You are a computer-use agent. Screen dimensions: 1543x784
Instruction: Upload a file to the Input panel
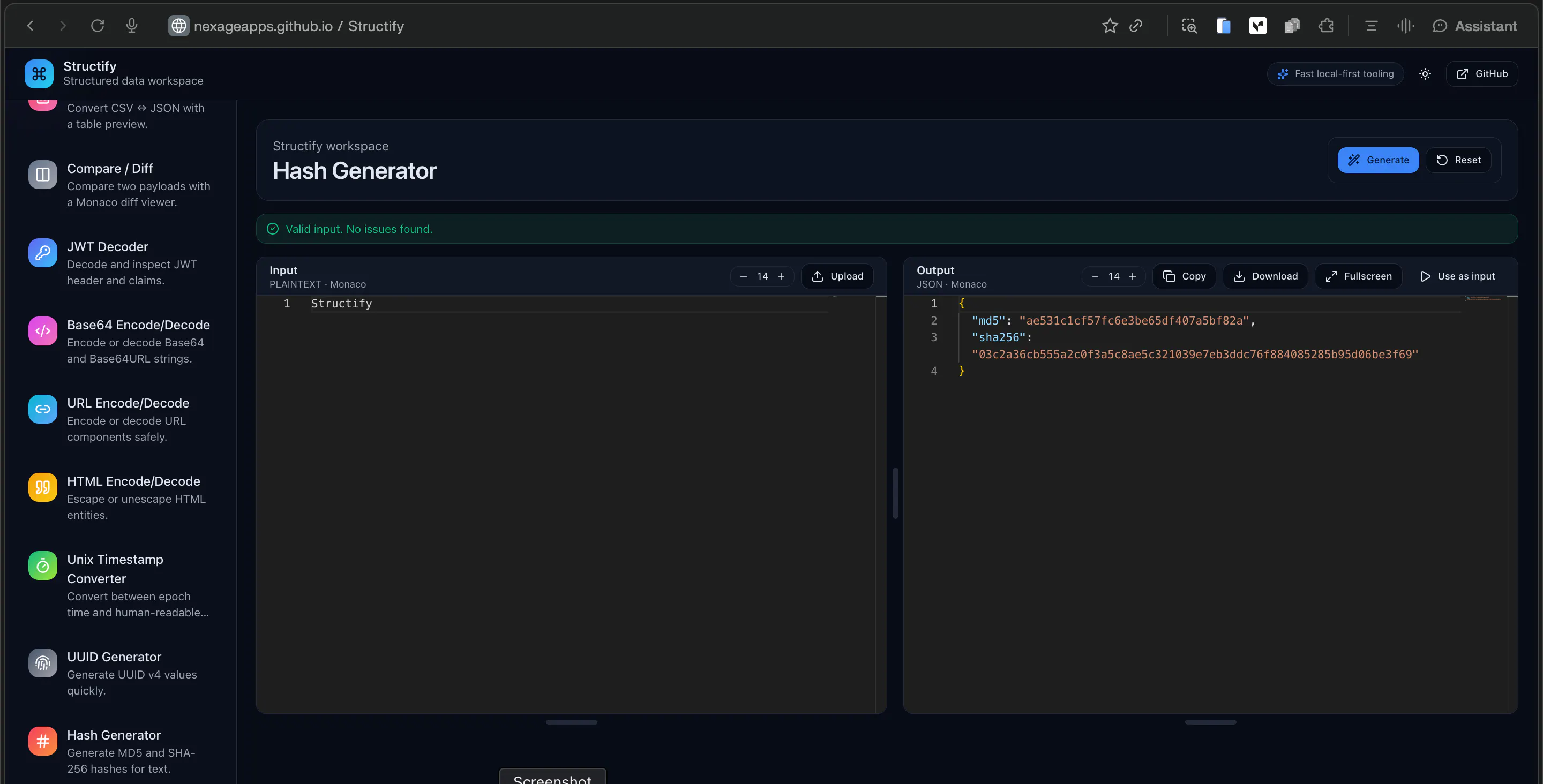(x=837, y=276)
